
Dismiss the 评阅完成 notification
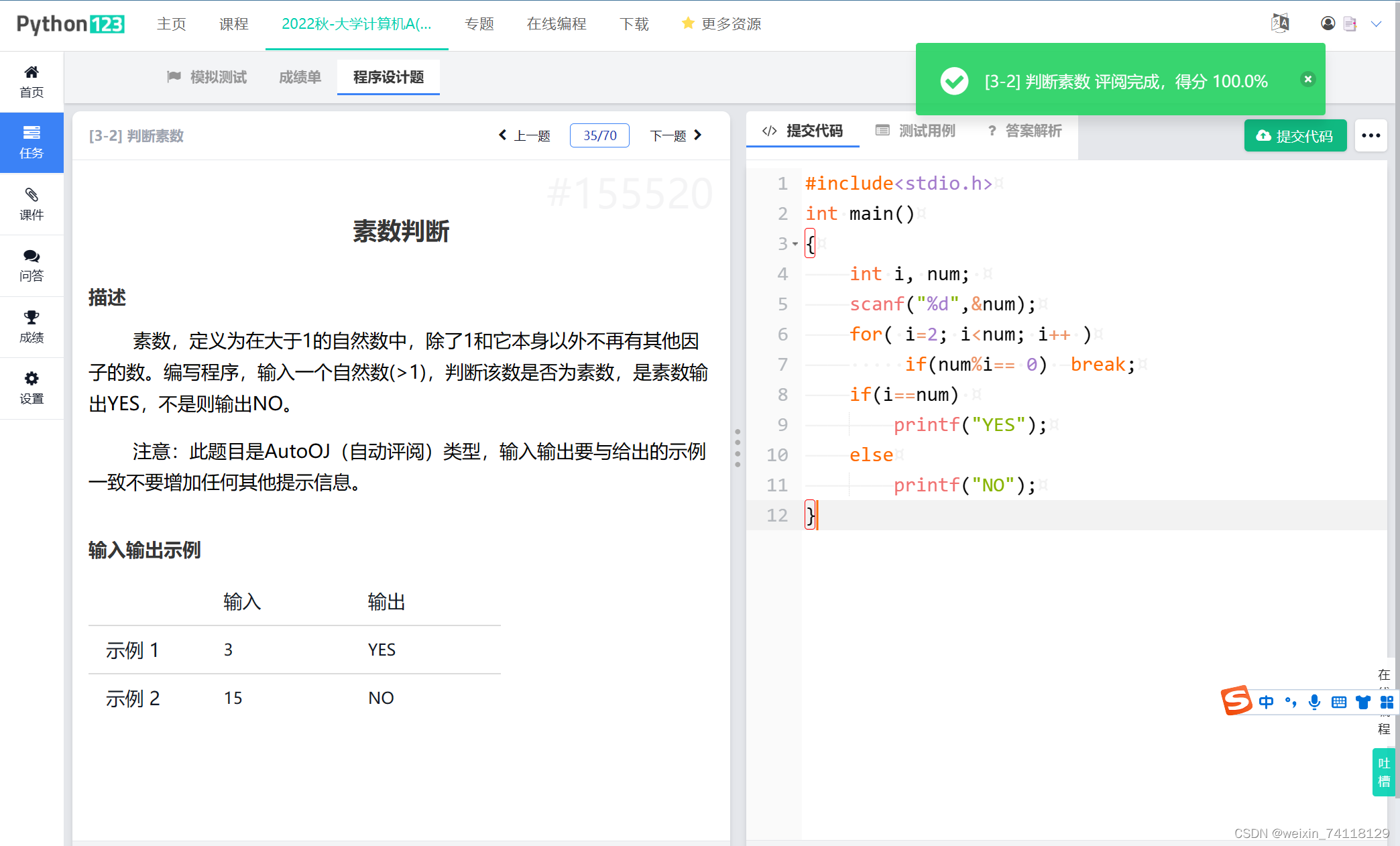1307,79
